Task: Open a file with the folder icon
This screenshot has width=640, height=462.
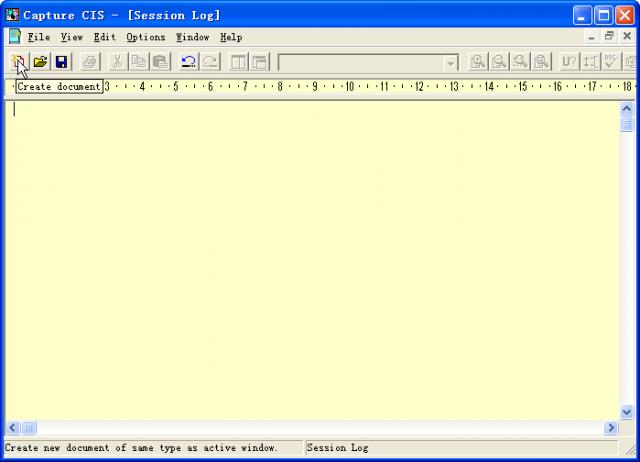Action: [x=40, y=62]
